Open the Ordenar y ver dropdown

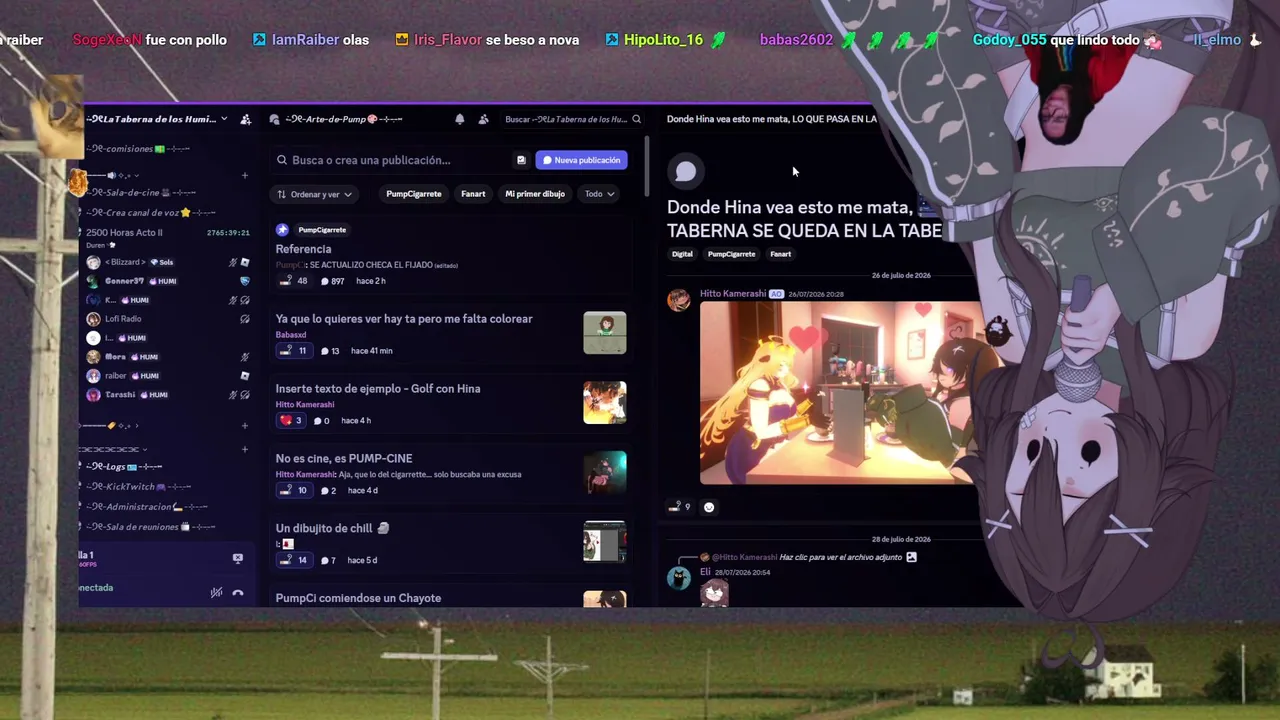click(x=314, y=194)
